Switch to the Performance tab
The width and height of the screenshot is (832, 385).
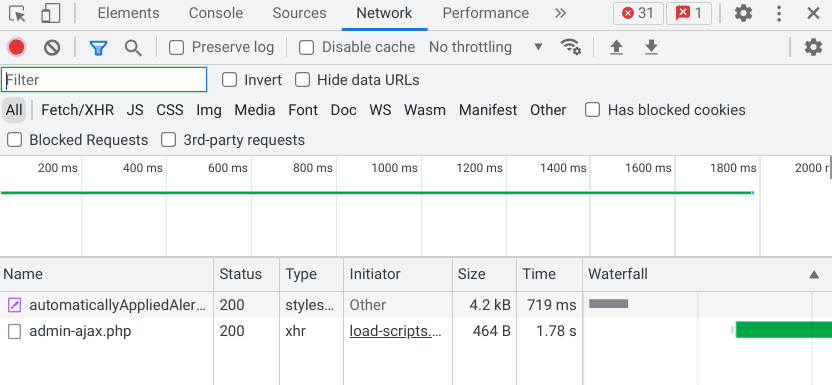point(486,13)
